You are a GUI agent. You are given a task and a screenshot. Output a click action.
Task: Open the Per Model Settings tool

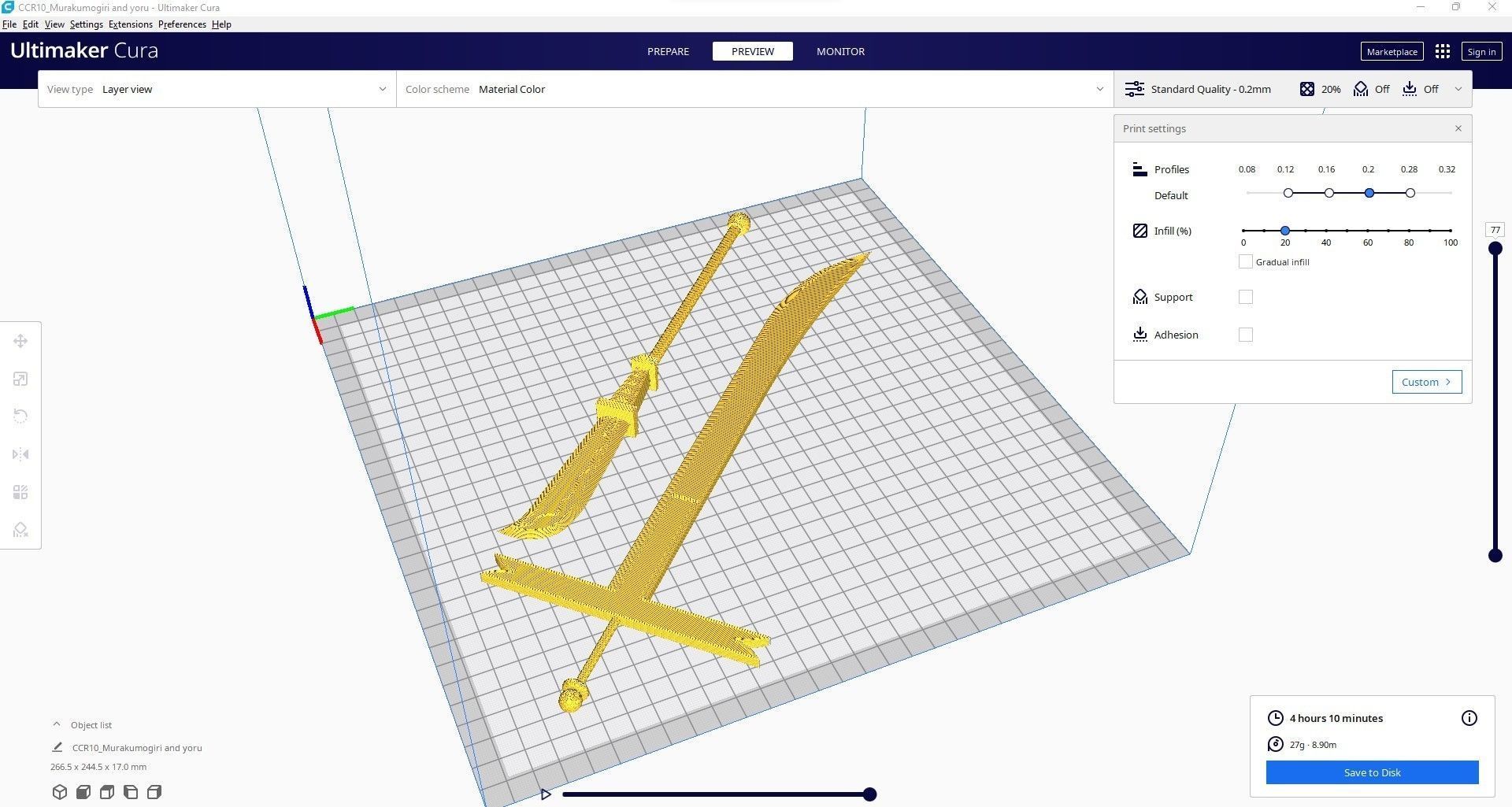pyautogui.click(x=20, y=492)
